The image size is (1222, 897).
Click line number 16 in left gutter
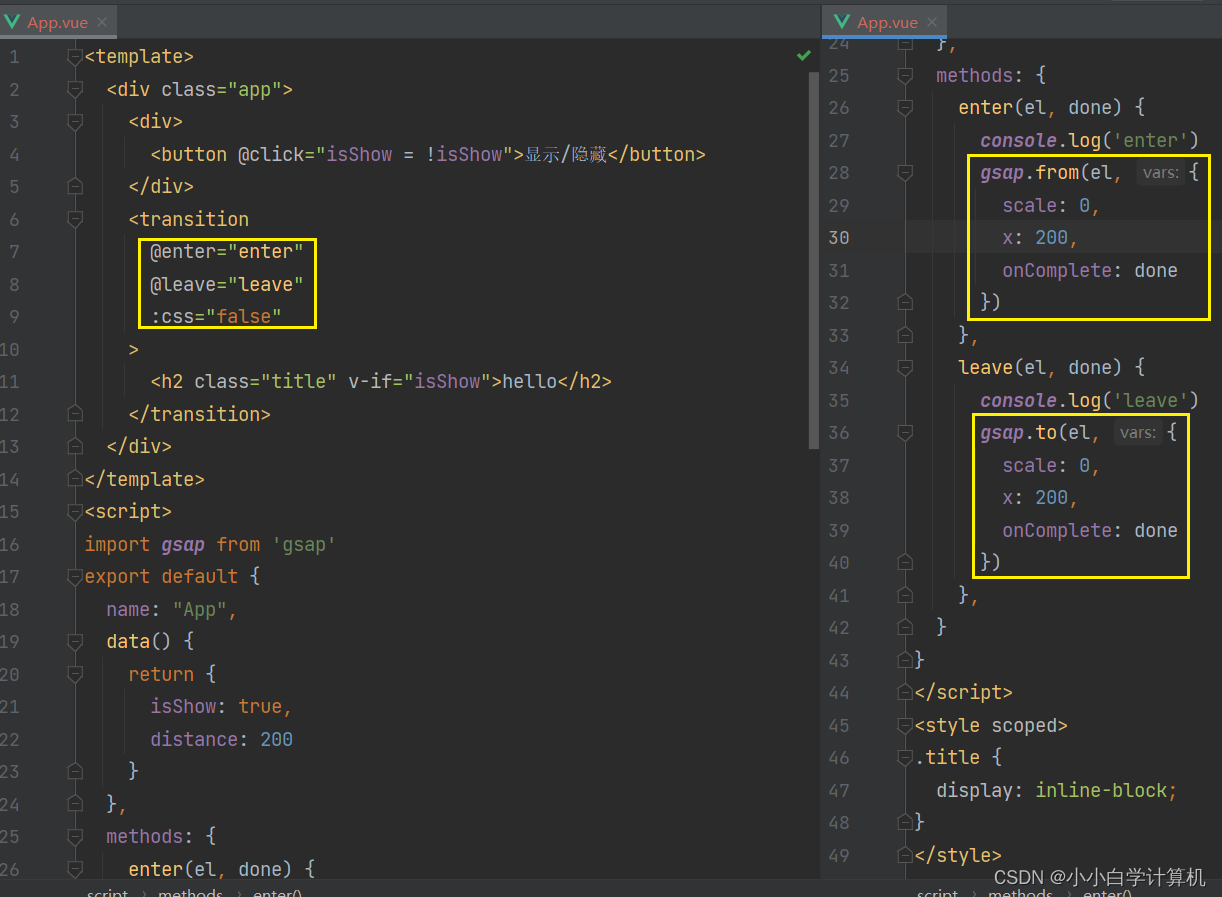pyautogui.click(x=10, y=545)
